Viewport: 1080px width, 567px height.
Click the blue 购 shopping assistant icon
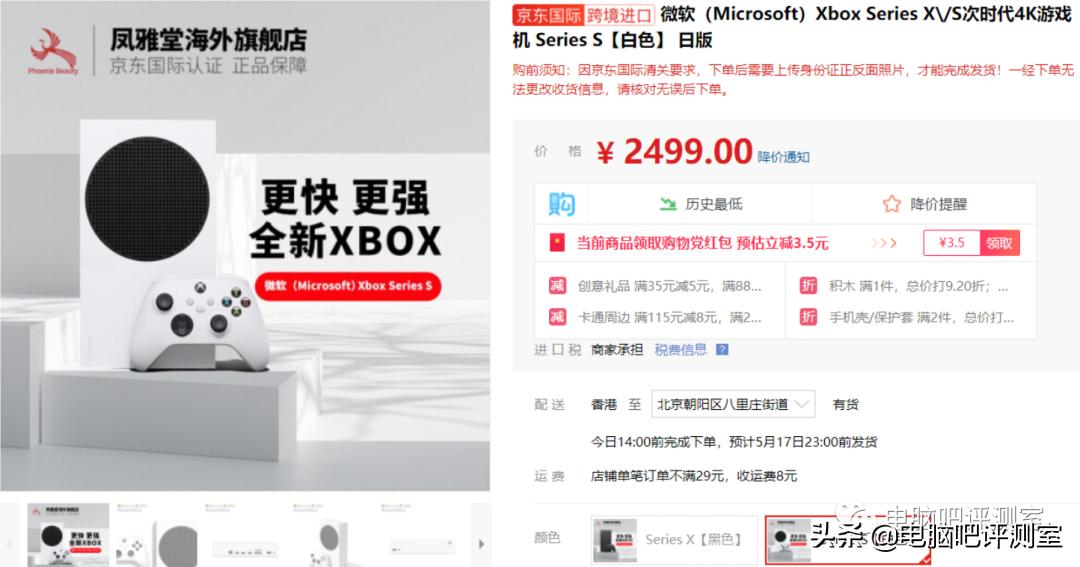(x=561, y=204)
